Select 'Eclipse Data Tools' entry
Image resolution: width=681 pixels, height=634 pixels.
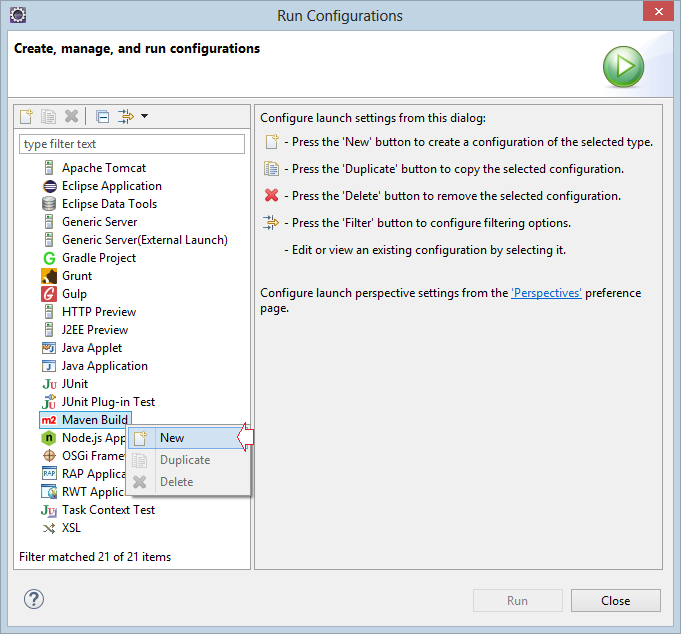(109, 204)
